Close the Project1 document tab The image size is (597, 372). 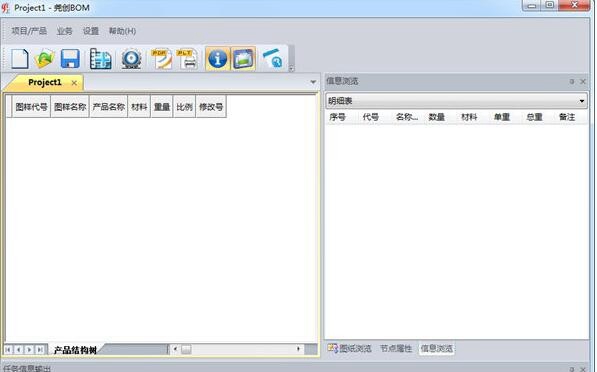click(74, 83)
